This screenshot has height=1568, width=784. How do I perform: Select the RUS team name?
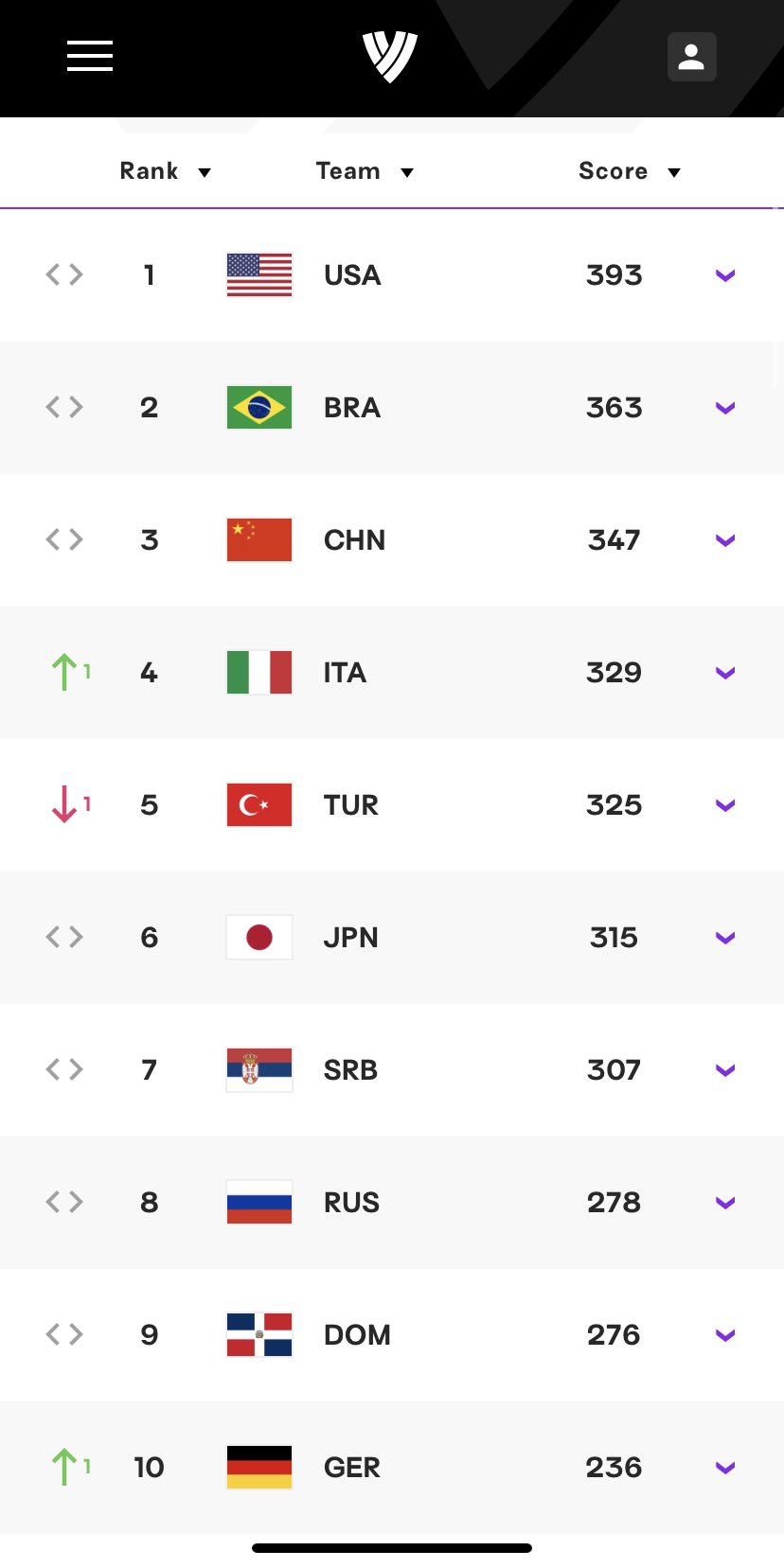[351, 1203]
